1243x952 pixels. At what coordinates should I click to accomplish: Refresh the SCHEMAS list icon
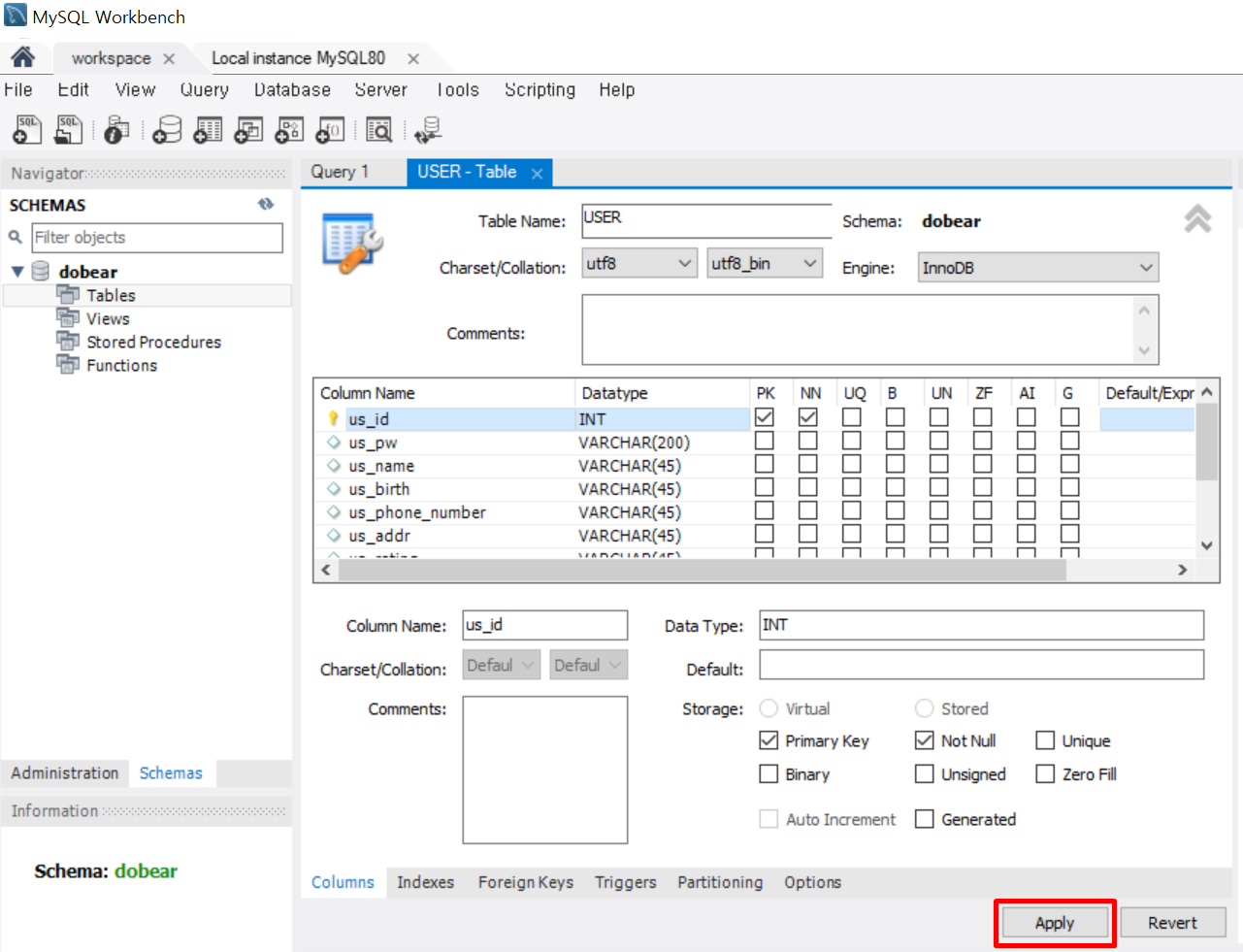click(x=266, y=204)
